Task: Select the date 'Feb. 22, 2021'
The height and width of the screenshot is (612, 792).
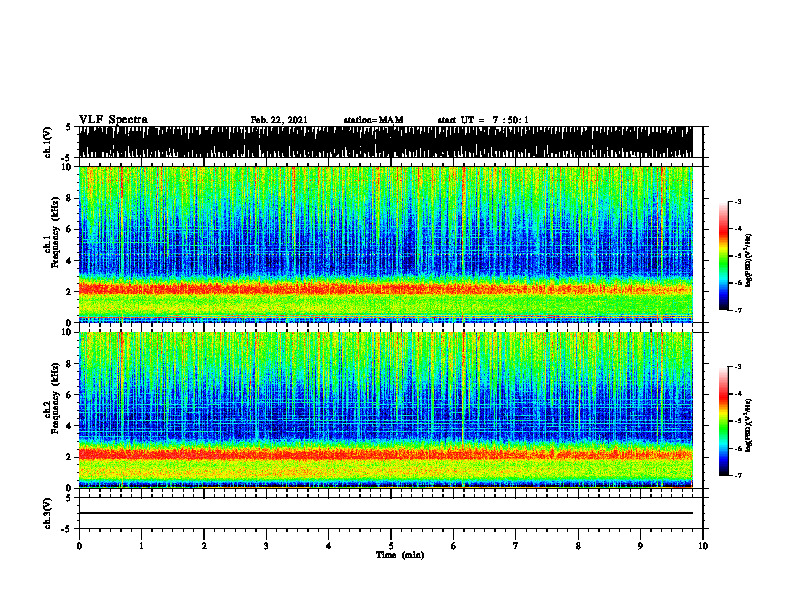Action: (x=279, y=120)
